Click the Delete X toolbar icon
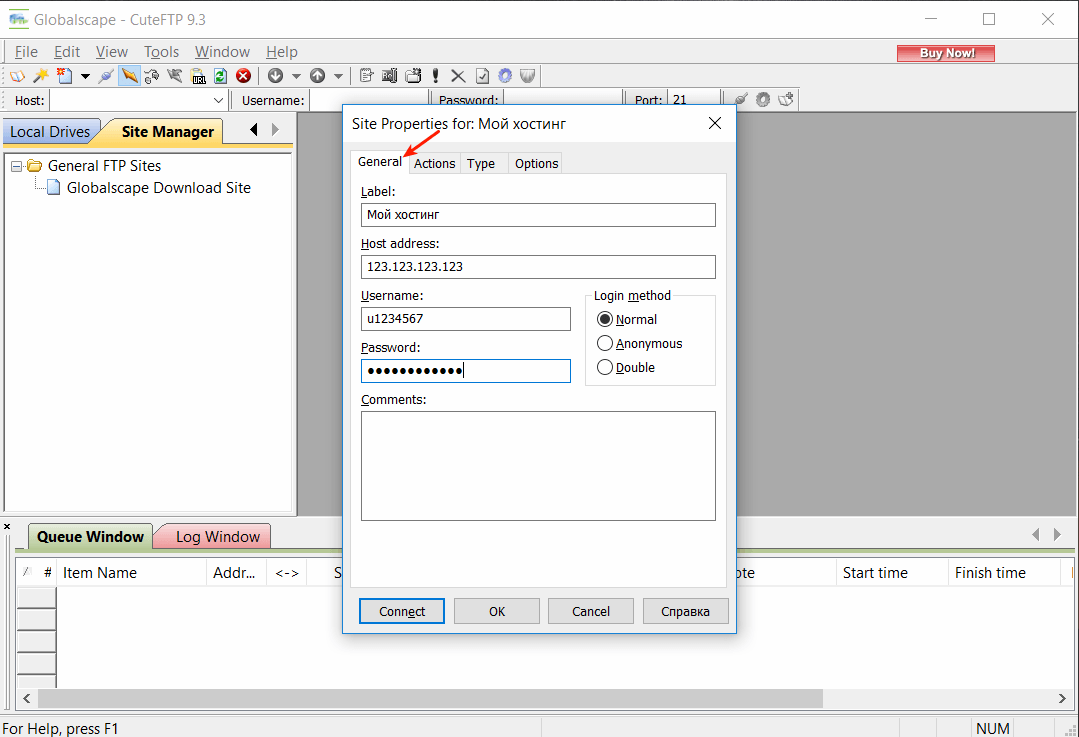Screen dimensions: 1079x737 pyautogui.click(x=458, y=76)
